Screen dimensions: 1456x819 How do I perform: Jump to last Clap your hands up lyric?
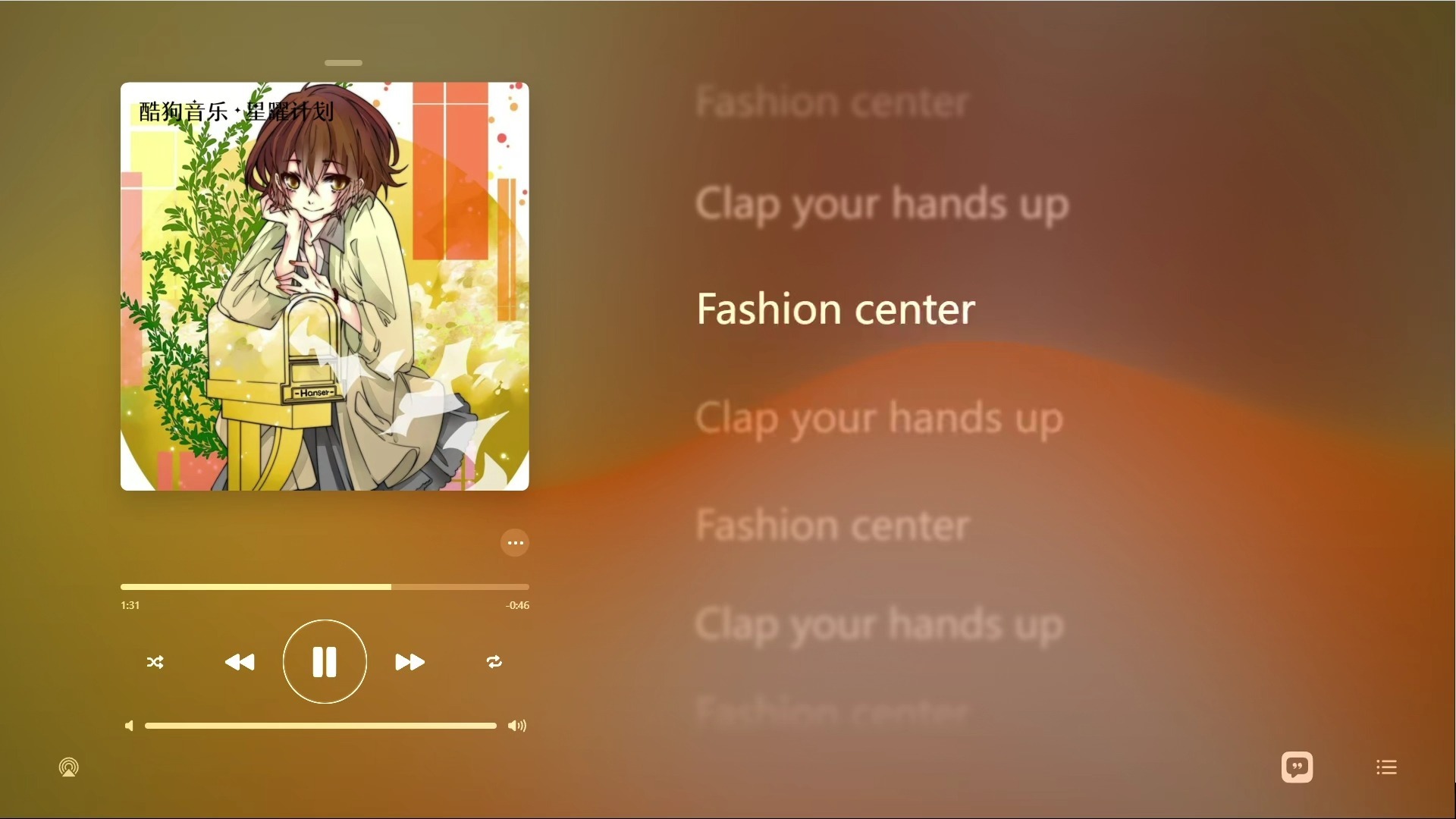880,626
